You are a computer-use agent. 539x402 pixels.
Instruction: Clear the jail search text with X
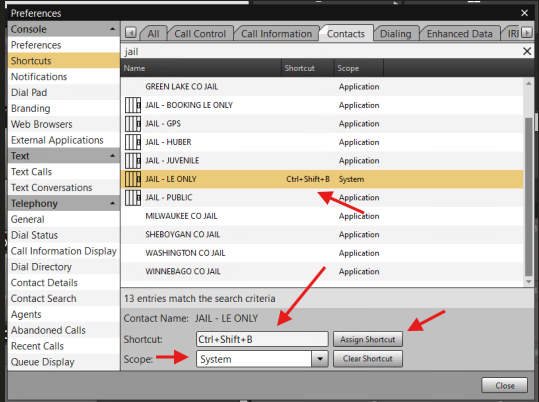[x=527, y=52]
